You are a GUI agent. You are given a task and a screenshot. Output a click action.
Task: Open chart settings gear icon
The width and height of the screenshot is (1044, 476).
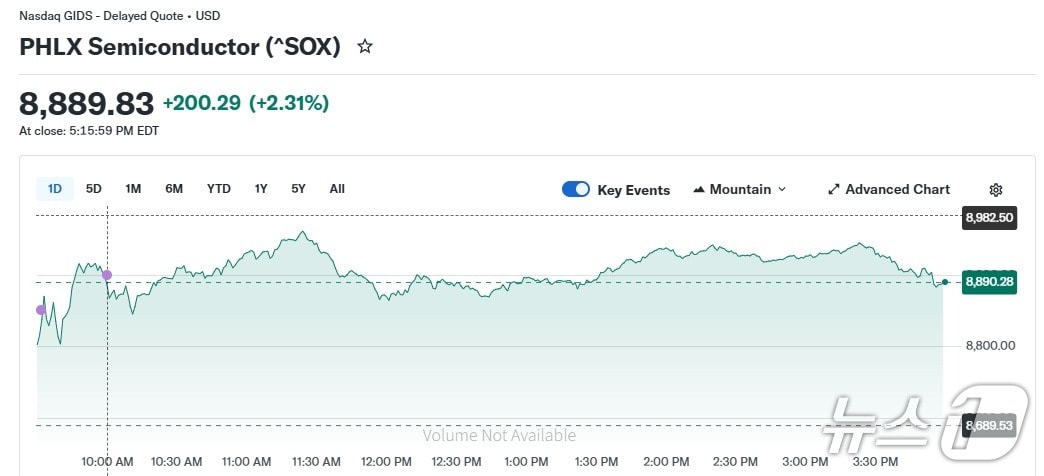click(995, 190)
